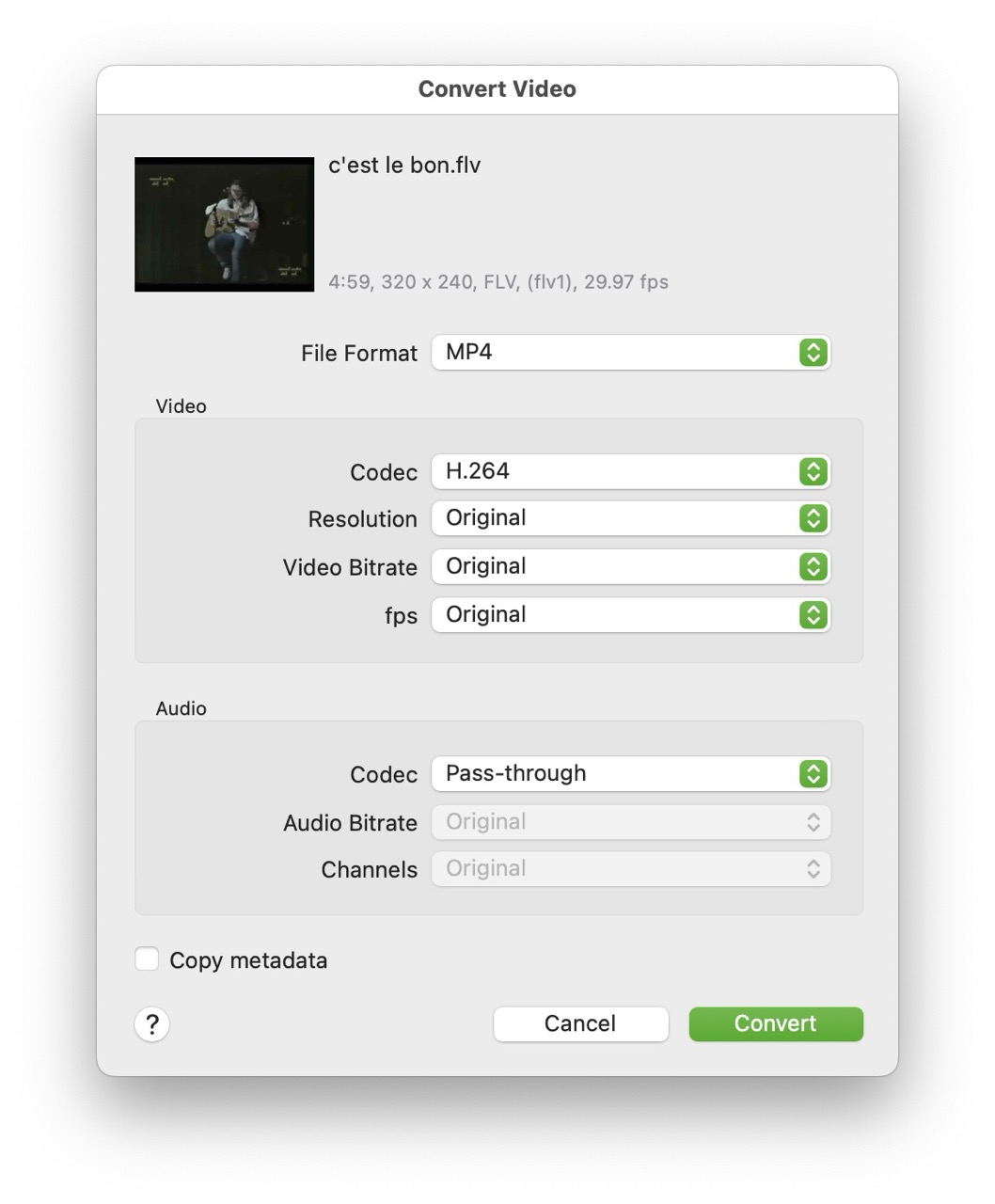Click the video Codec dropdown arrows
This screenshot has height=1204, width=995.
(813, 471)
